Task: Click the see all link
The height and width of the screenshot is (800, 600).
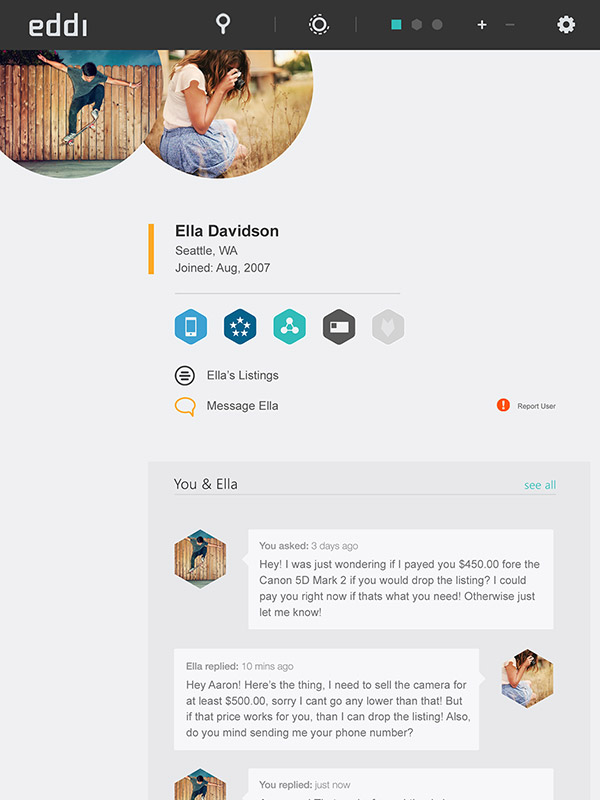Action: tap(540, 485)
